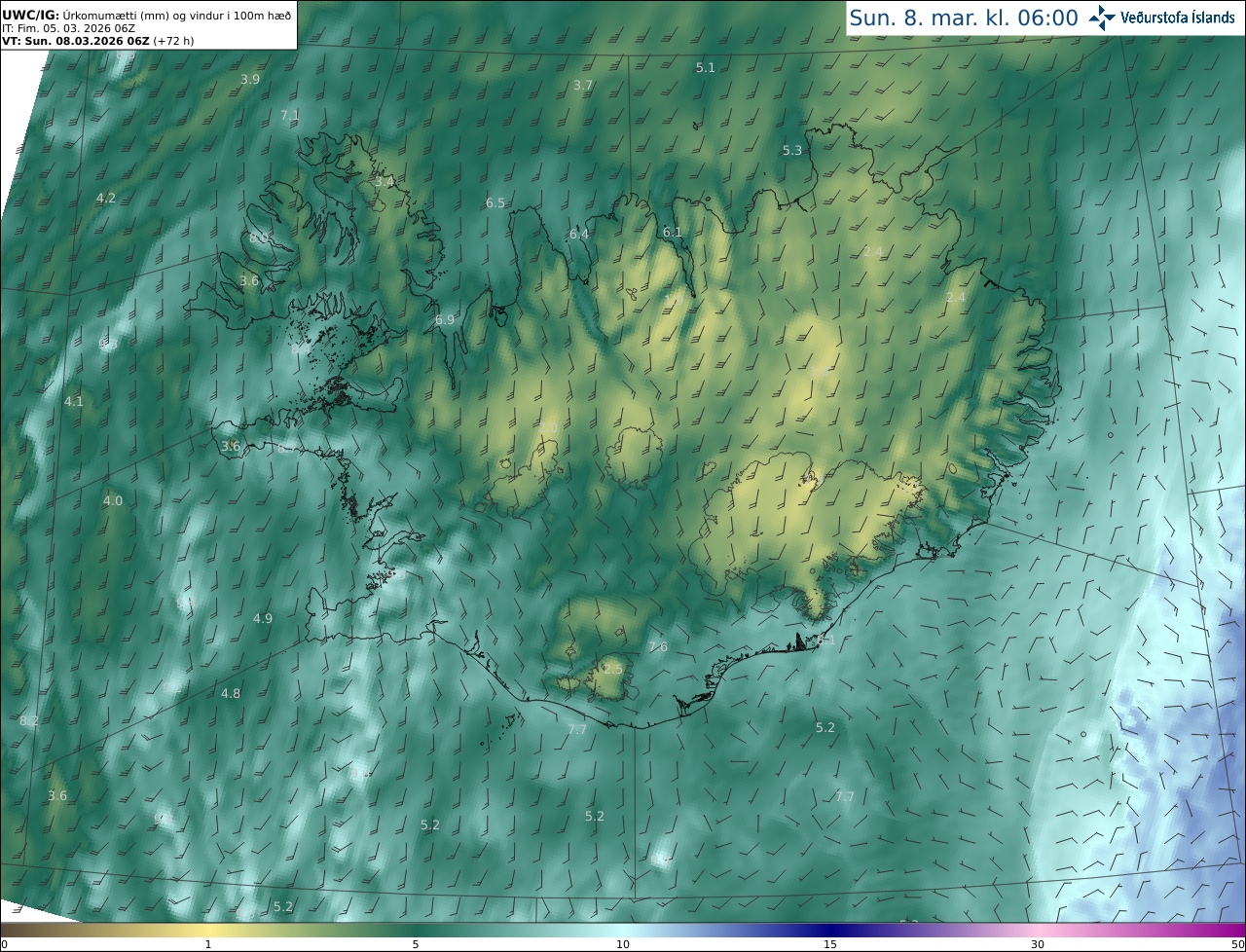Click the '30' tick label on the color scale
Screen dimensions: 1246x952
coord(1038,944)
